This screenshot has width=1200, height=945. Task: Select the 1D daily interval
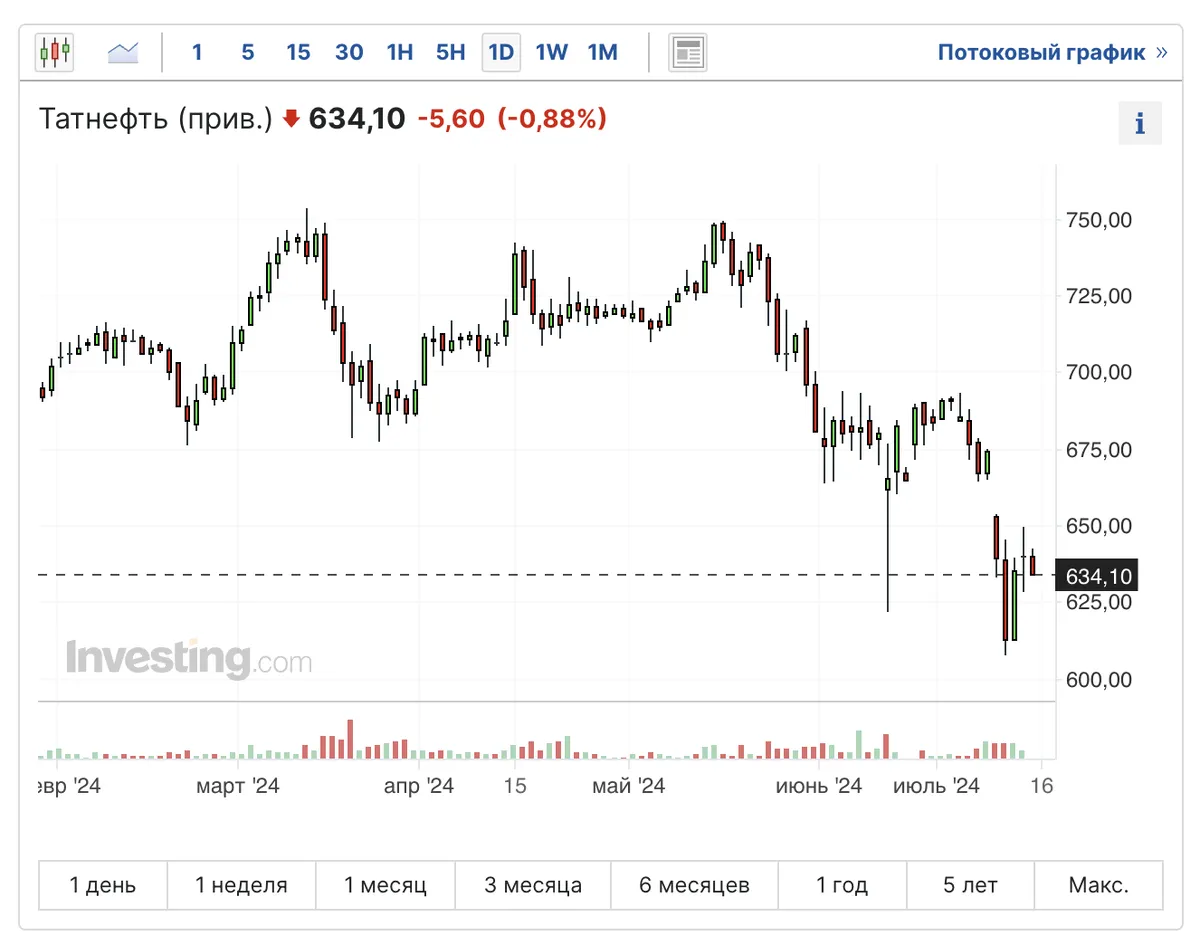pyautogui.click(x=501, y=52)
